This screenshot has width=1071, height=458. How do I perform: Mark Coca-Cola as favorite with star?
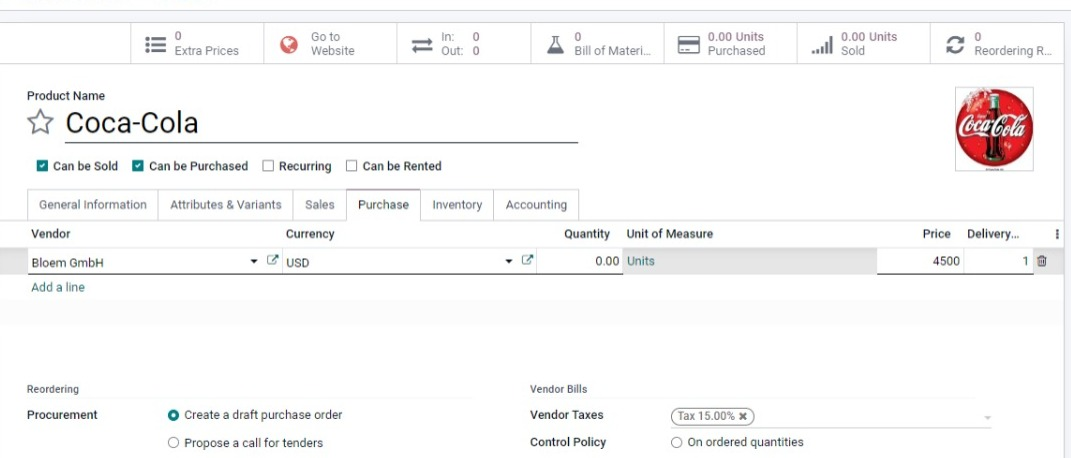click(x=40, y=123)
